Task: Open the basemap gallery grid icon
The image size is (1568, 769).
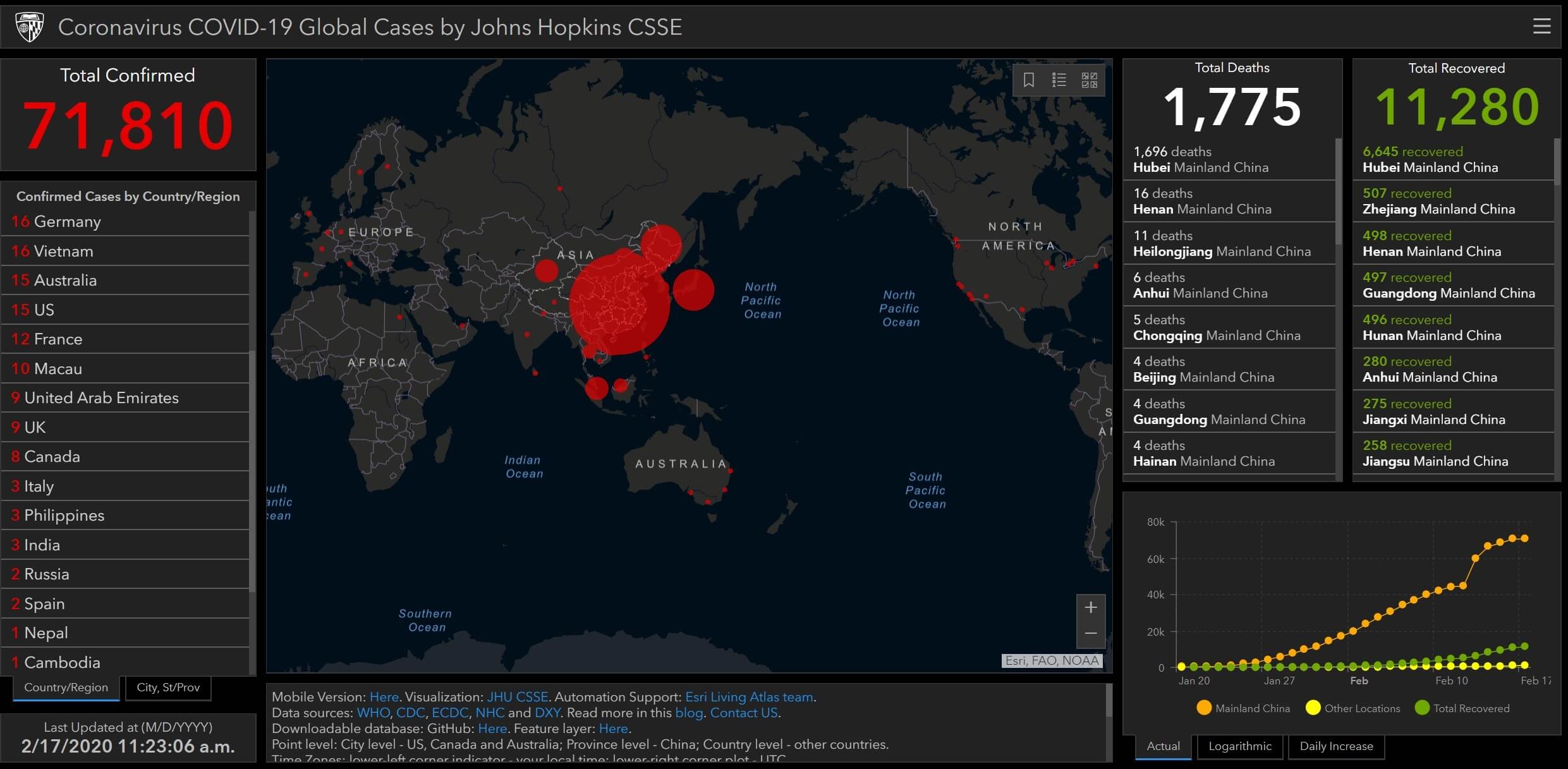Action: (x=1090, y=80)
